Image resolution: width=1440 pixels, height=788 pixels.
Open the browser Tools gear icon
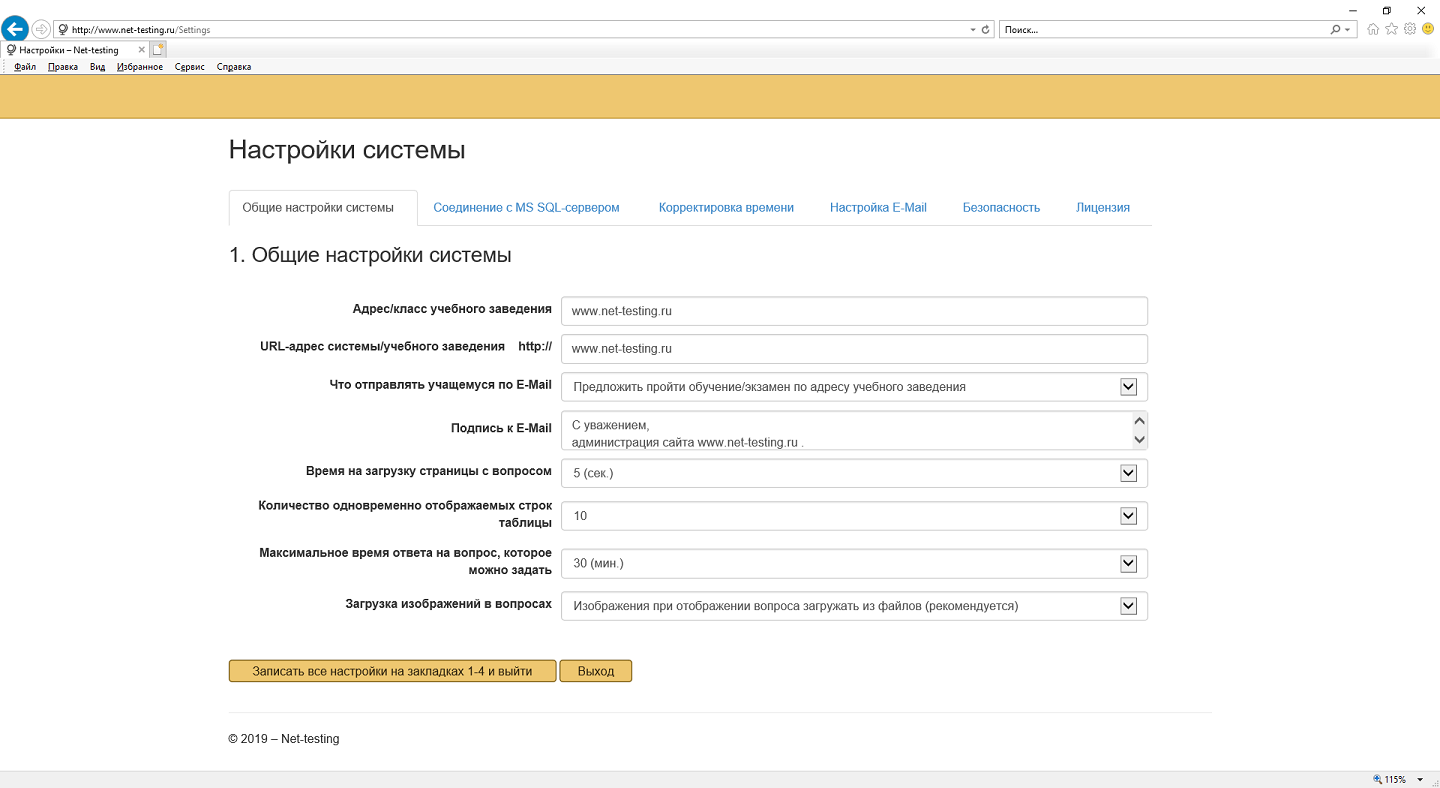point(1410,29)
